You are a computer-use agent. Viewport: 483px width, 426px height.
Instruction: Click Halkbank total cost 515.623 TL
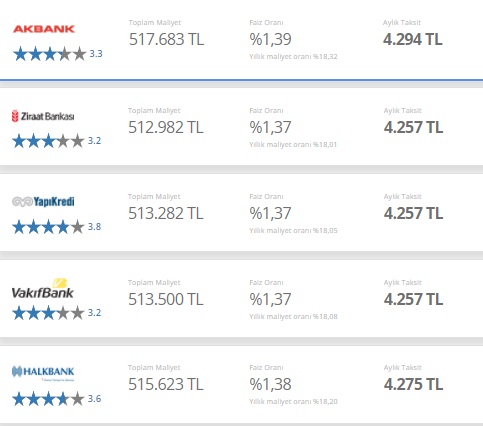coord(166,384)
